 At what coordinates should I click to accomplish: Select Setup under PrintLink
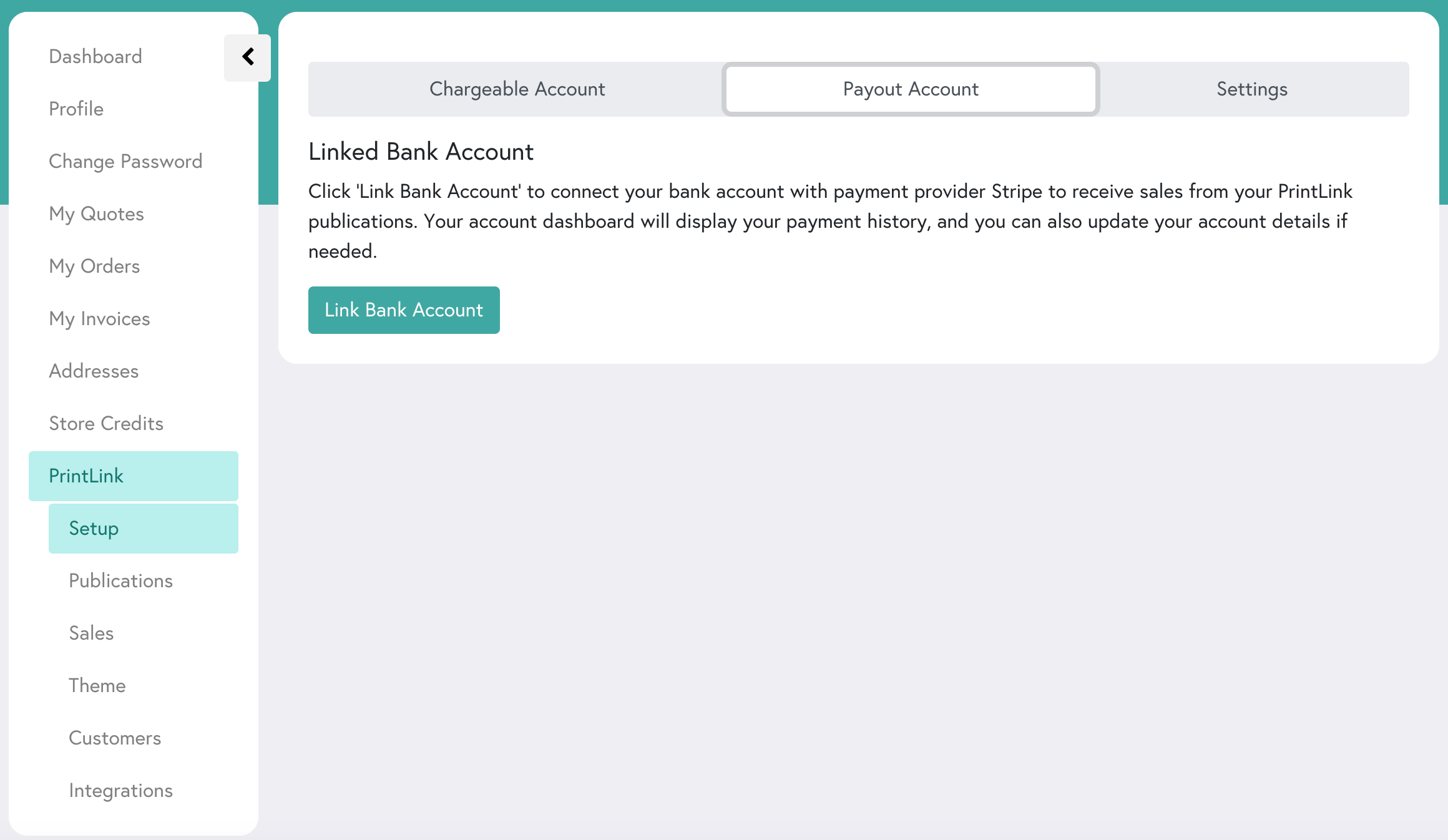click(93, 528)
